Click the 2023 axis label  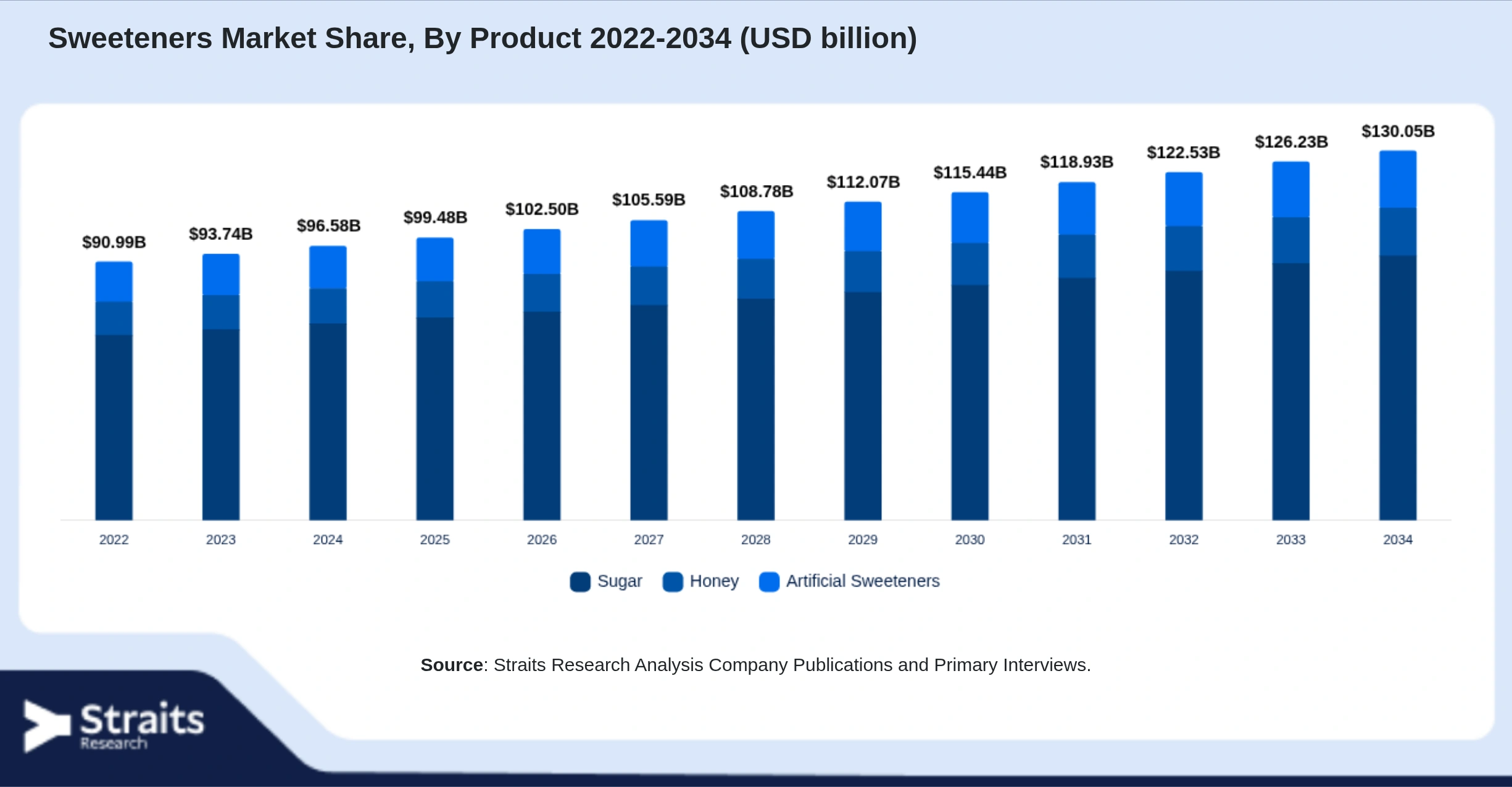point(221,540)
